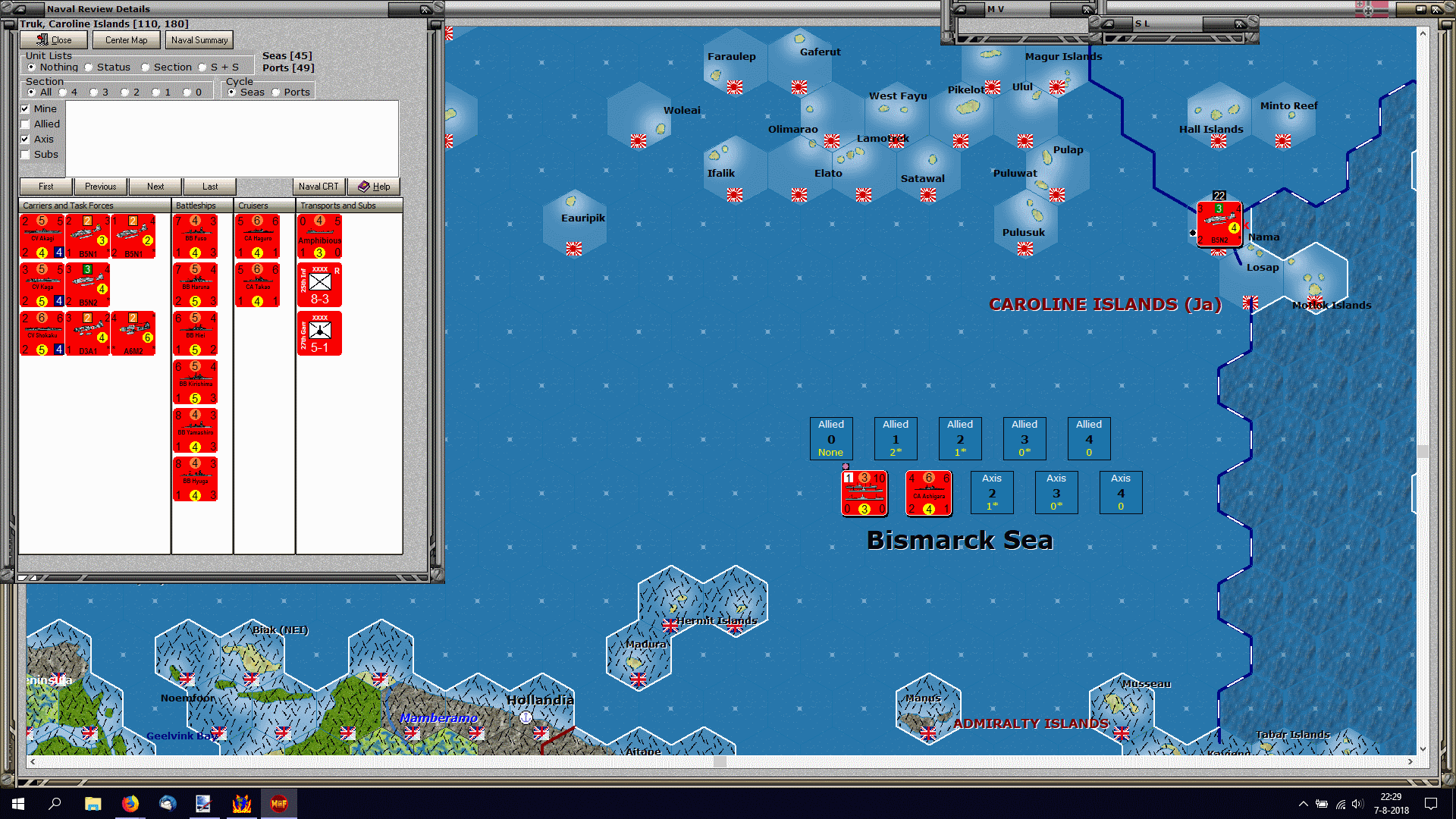Click the CV Shokaku carrier counter

[x=42, y=334]
